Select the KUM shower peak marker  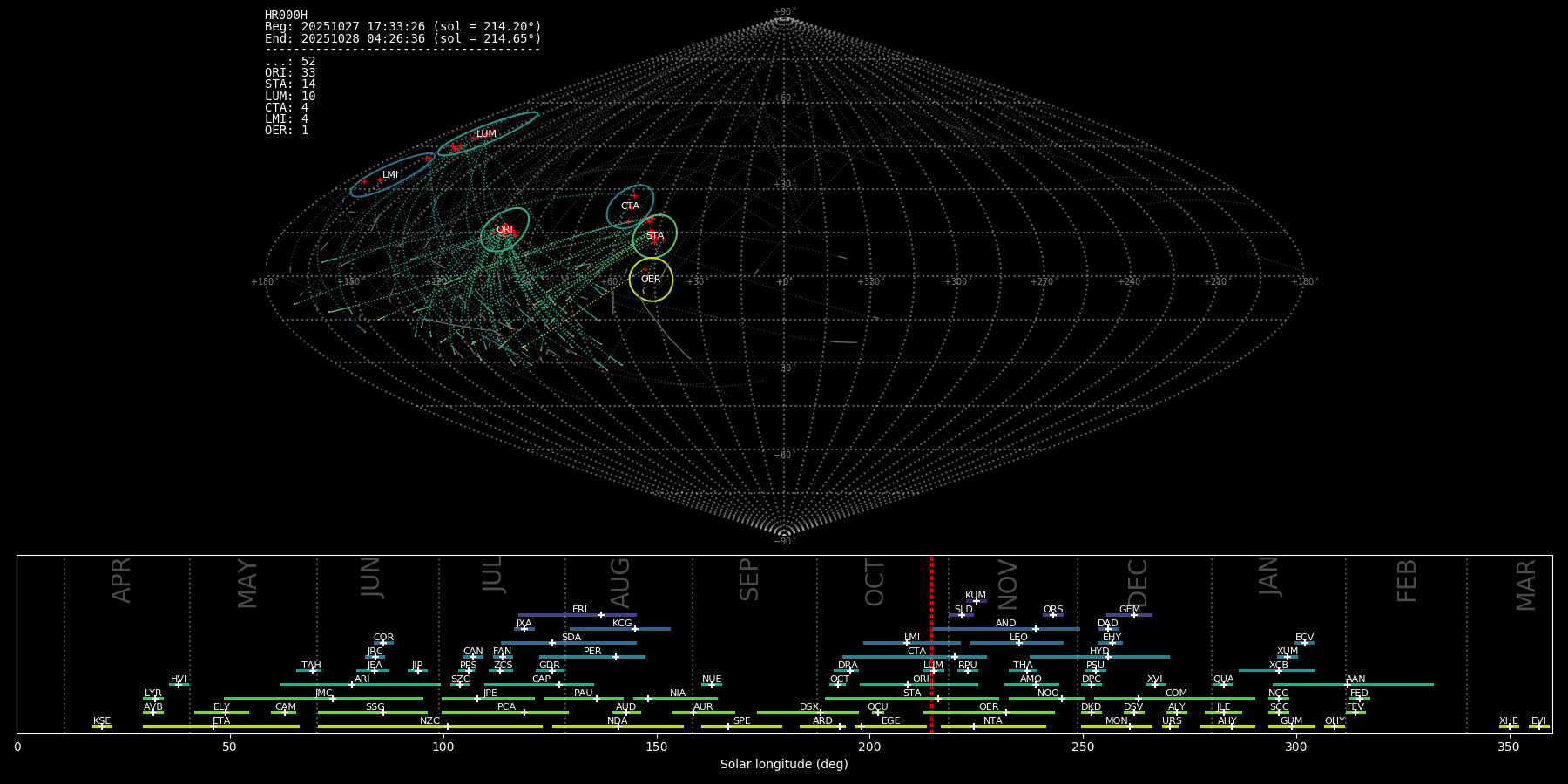976,601
